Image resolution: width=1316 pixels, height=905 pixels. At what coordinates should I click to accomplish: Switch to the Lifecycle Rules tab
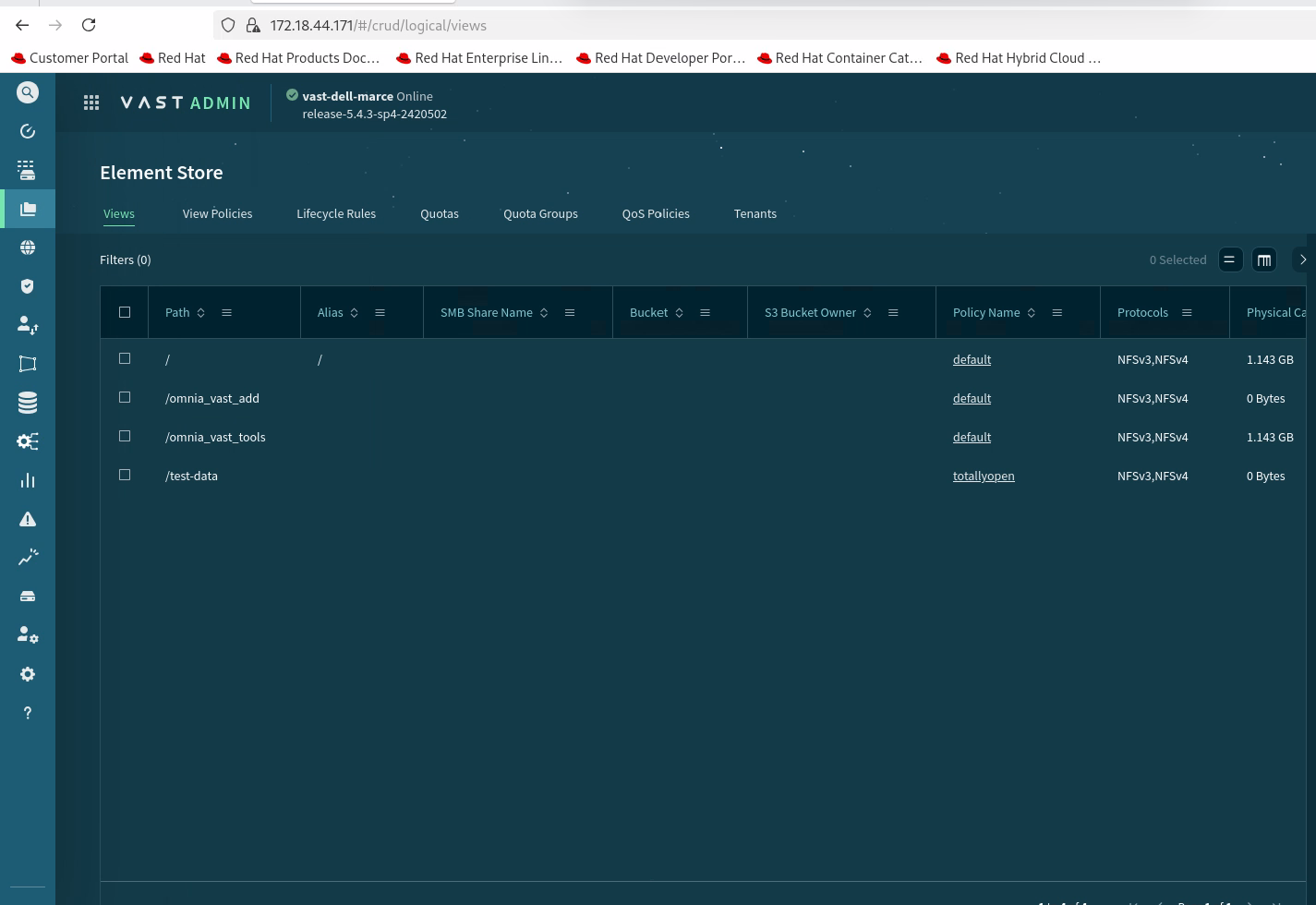[336, 213]
